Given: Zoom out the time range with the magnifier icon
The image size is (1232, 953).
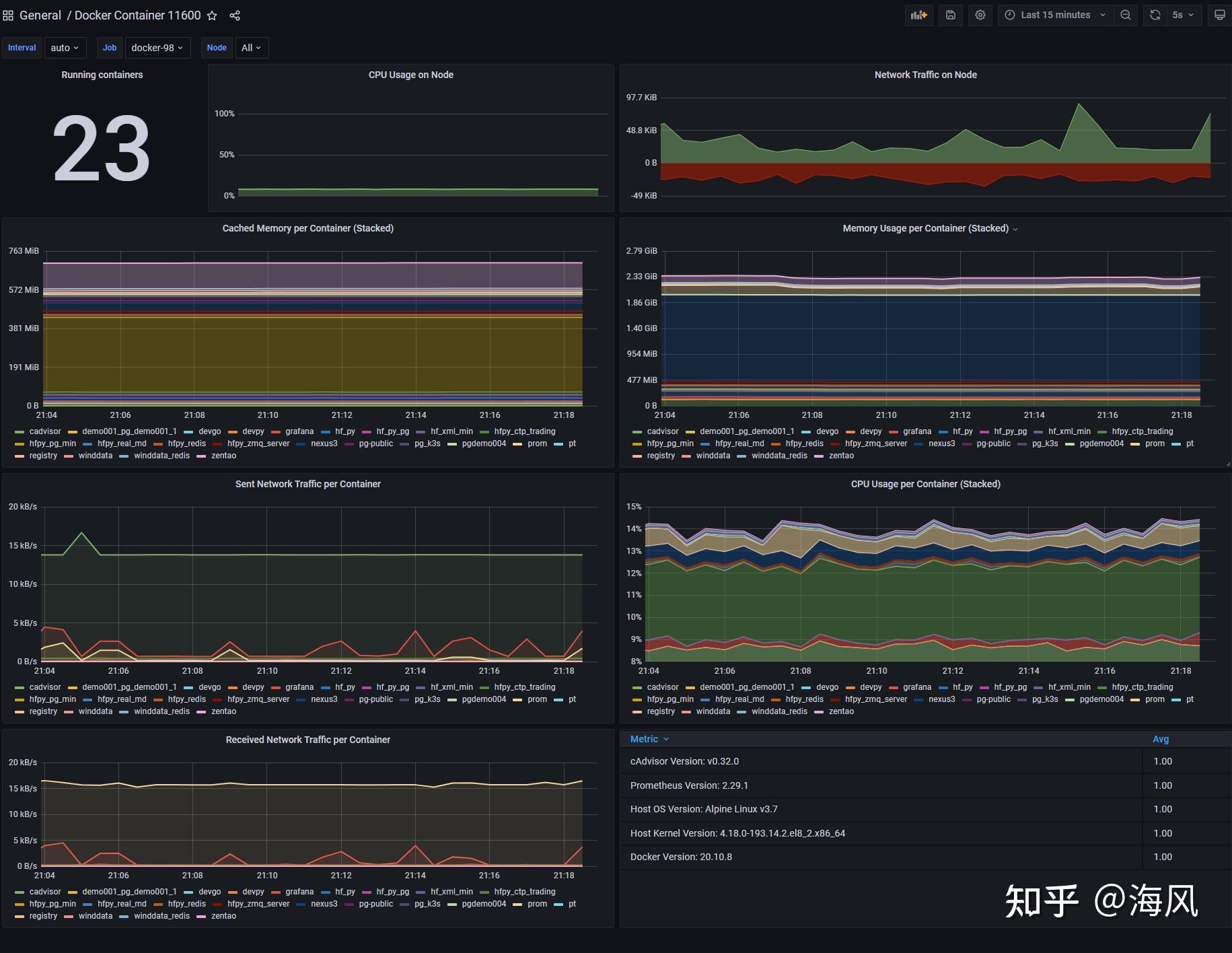Looking at the screenshot, I should click(1125, 15).
